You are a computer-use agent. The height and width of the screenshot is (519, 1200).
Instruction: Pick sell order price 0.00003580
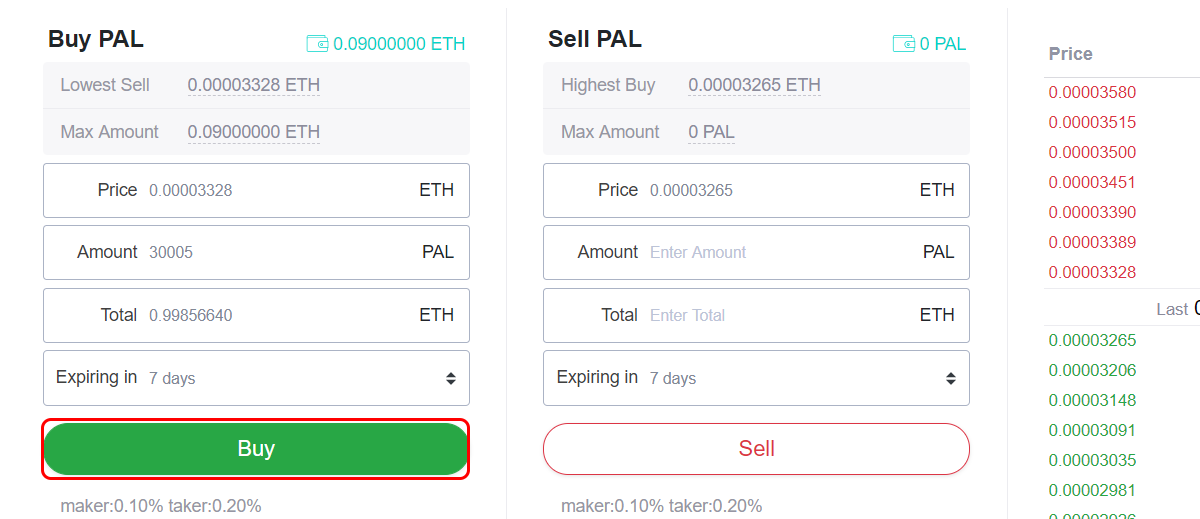click(1092, 92)
